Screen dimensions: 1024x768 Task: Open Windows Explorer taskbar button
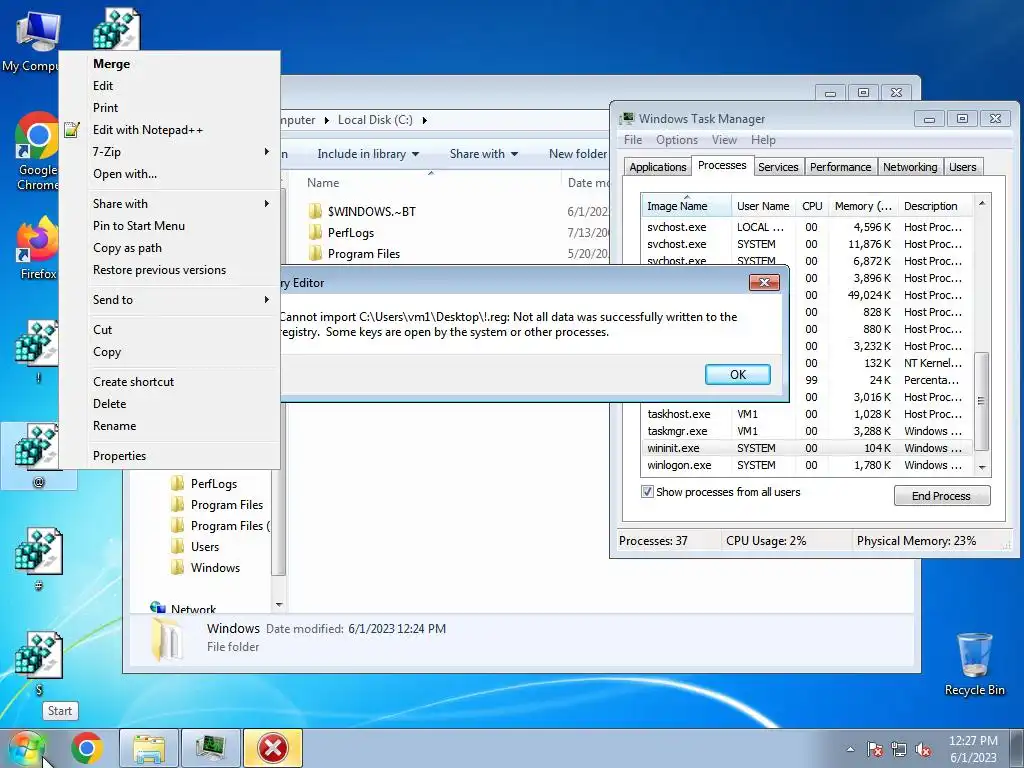click(x=149, y=748)
